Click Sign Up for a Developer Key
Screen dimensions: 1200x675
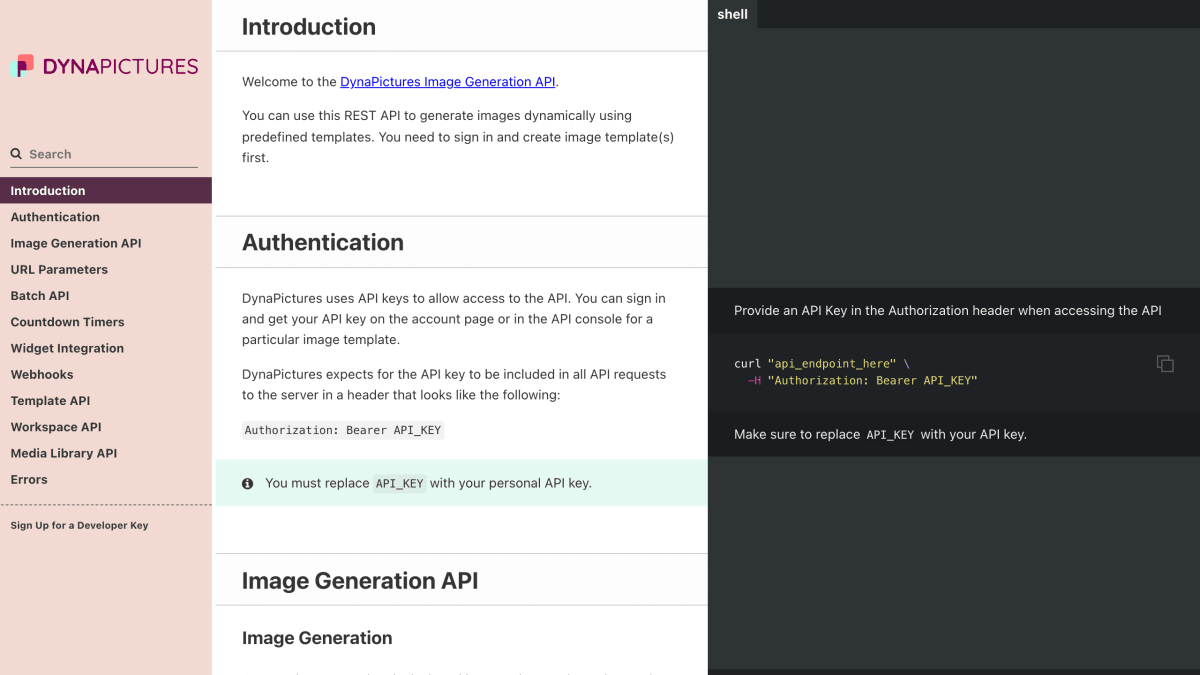coord(79,525)
